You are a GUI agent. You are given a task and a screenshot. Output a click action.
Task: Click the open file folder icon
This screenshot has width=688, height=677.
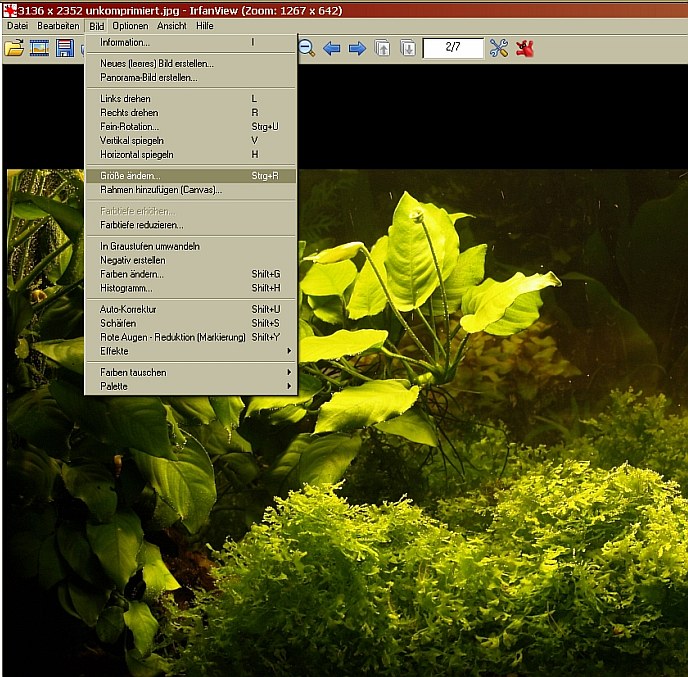14,48
